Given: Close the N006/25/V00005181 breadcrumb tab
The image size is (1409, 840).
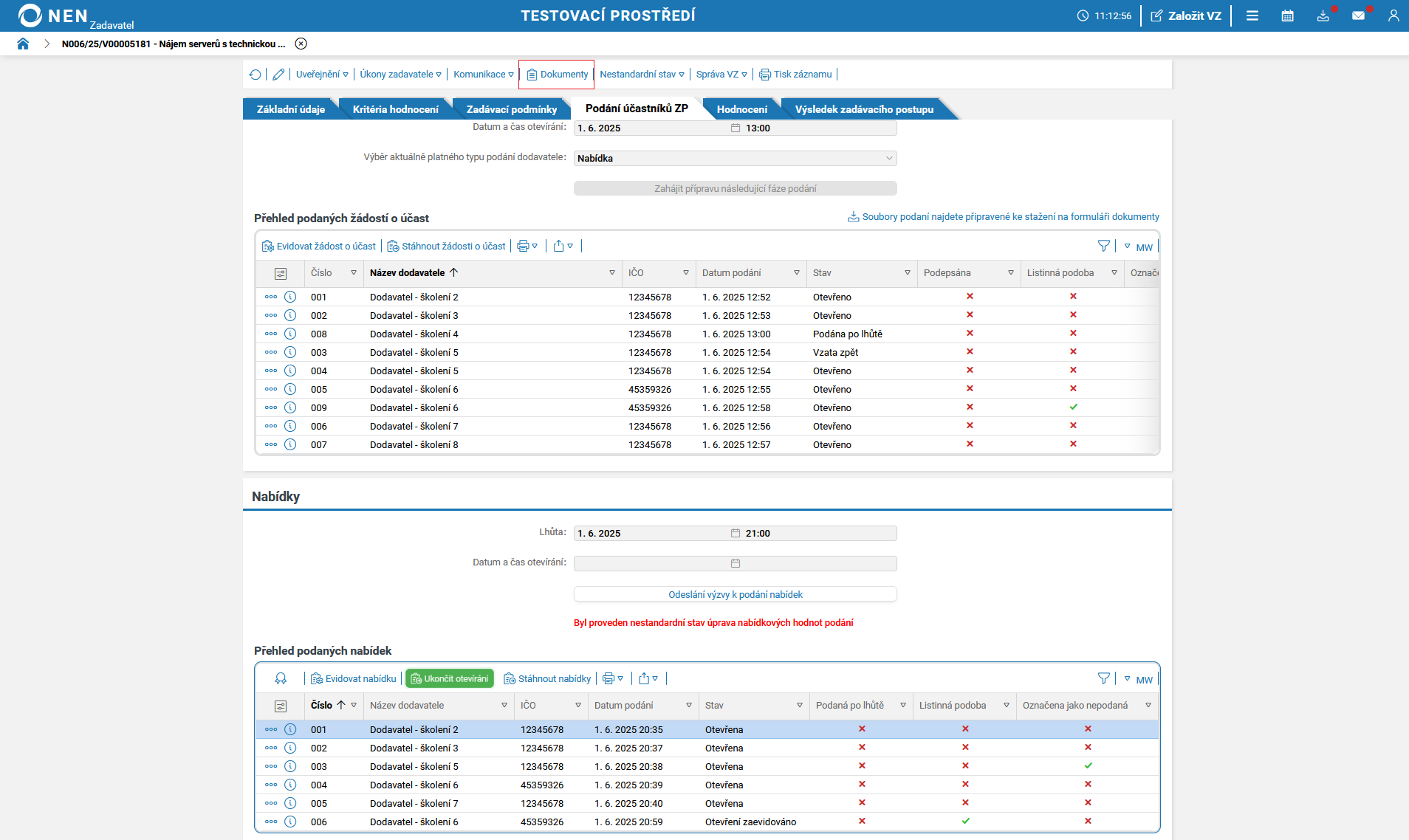Looking at the screenshot, I should 301,44.
